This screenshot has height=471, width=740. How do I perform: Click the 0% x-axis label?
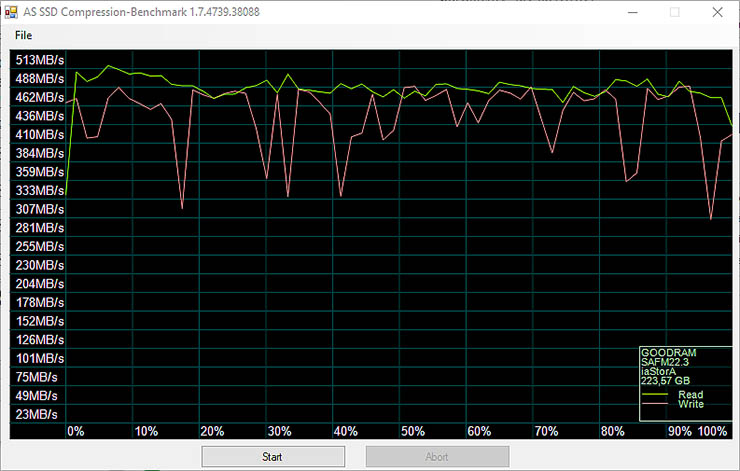[75, 431]
